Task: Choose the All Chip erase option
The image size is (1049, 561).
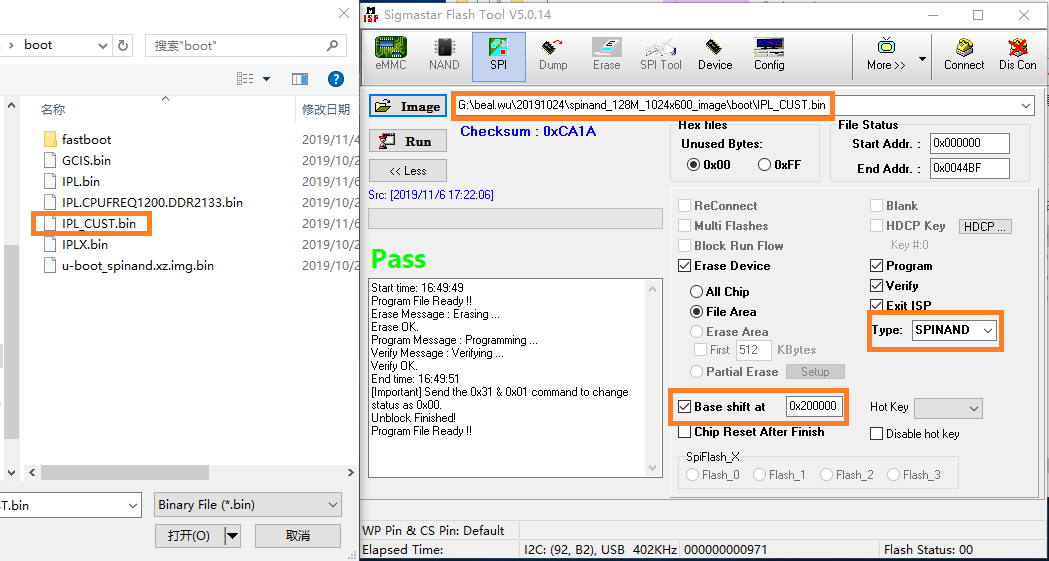Action: point(697,292)
